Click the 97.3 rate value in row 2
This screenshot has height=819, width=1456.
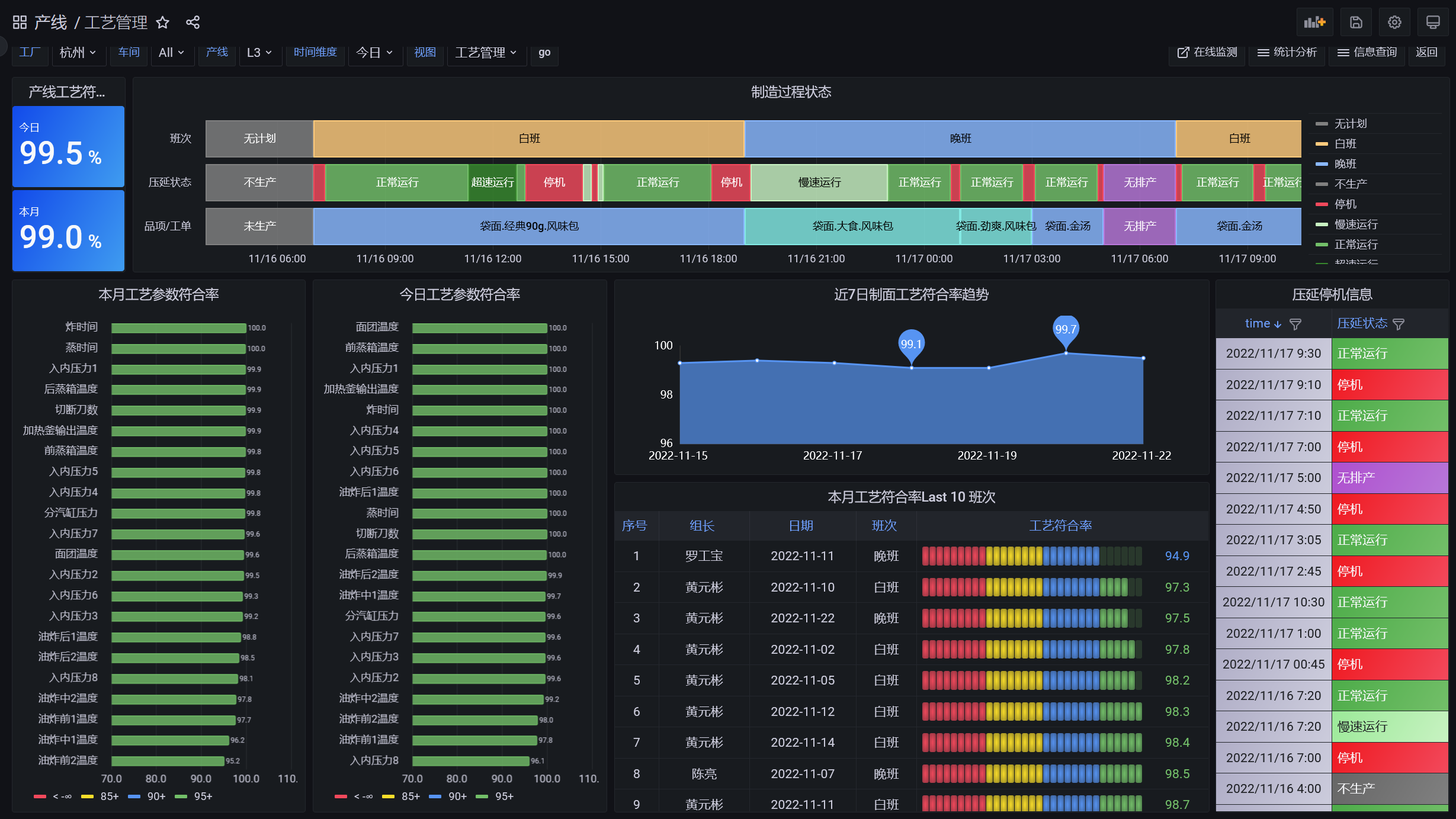[x=1177, y=587]
